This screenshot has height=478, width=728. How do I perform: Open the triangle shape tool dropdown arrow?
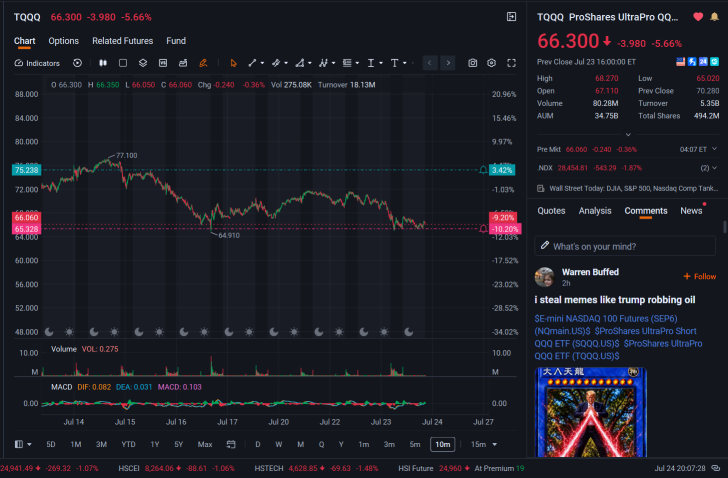(x=310, y=63)
